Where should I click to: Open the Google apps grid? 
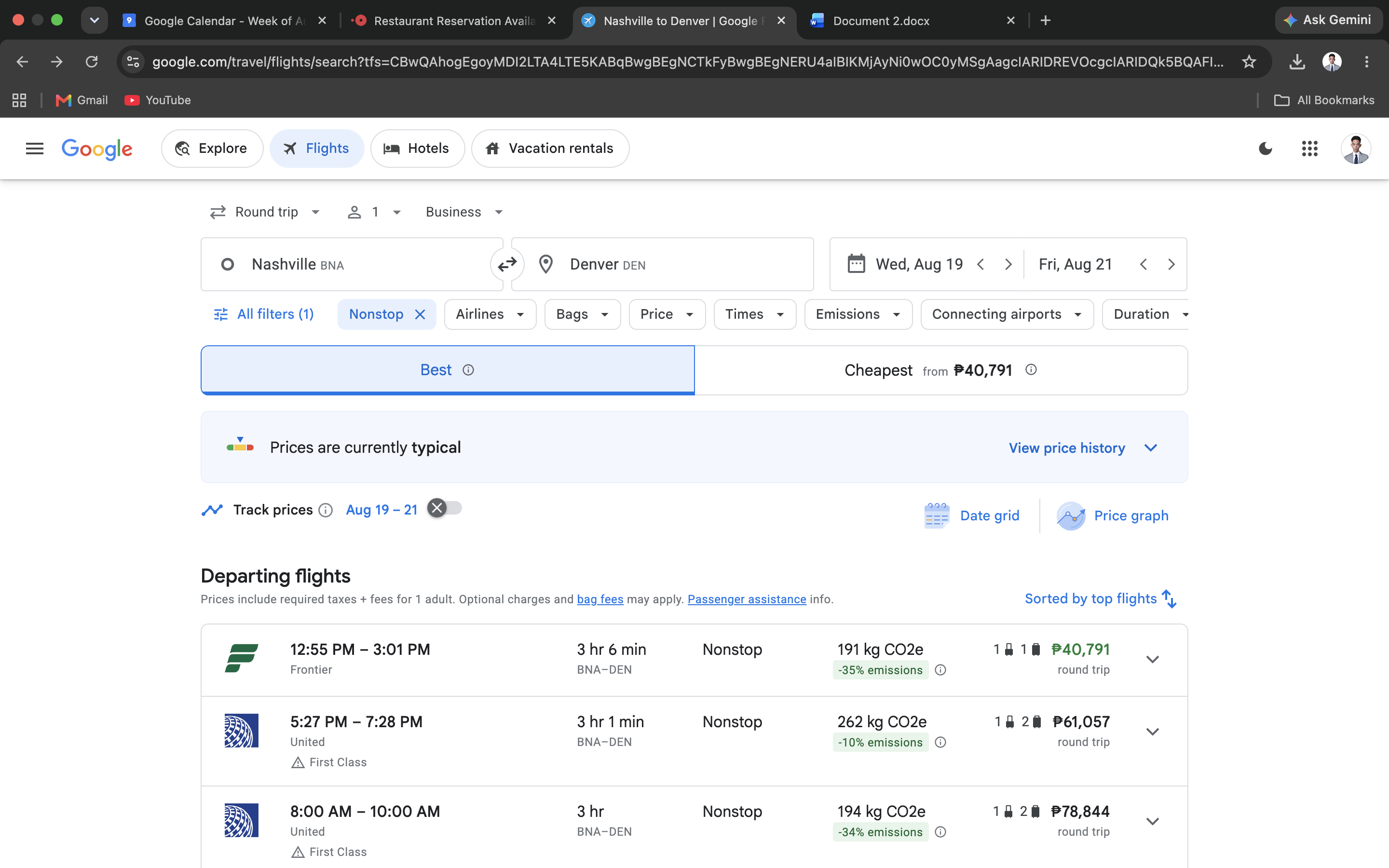[1309, 149]
